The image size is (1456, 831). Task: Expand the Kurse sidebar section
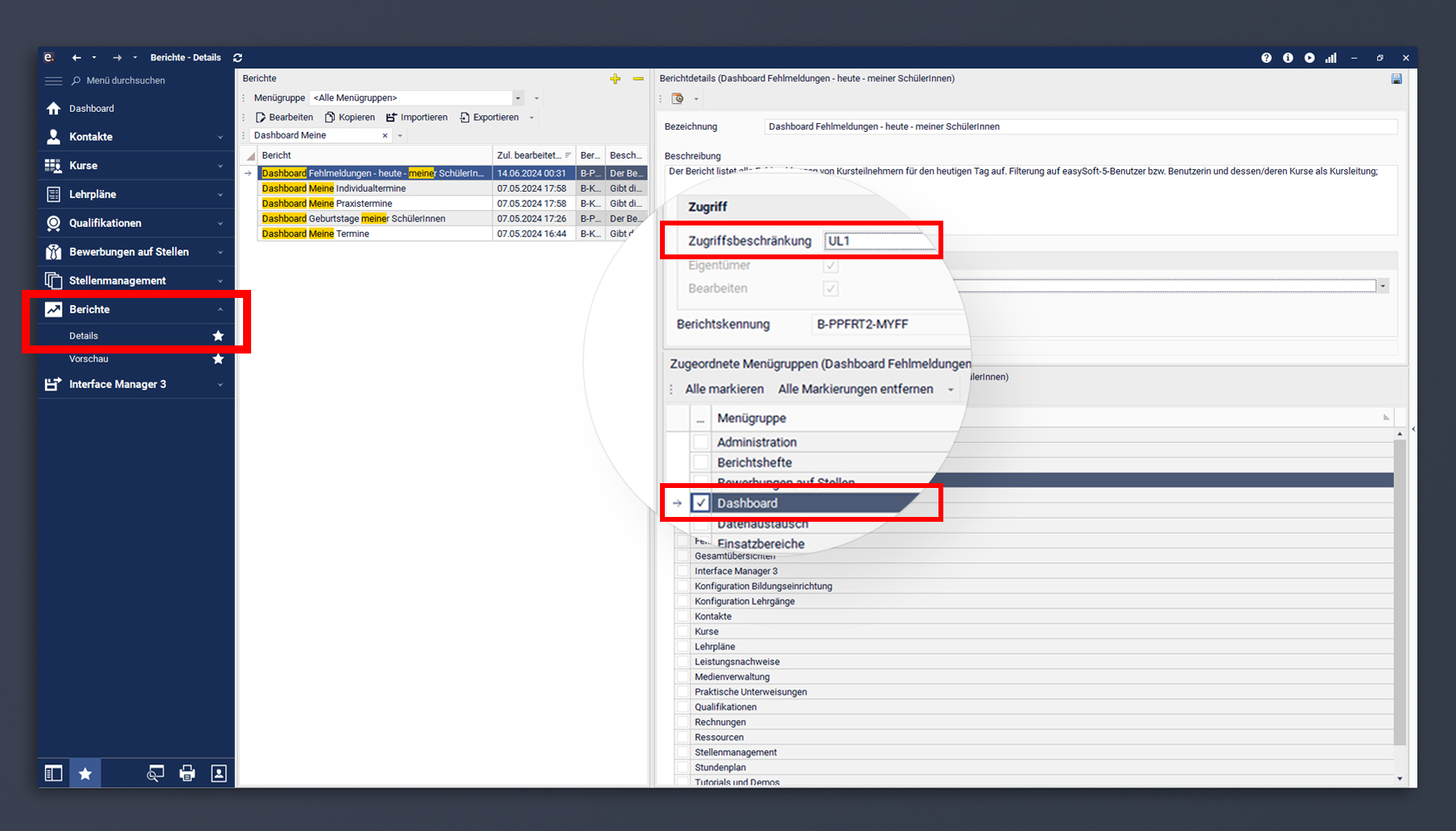click(136, 166)
